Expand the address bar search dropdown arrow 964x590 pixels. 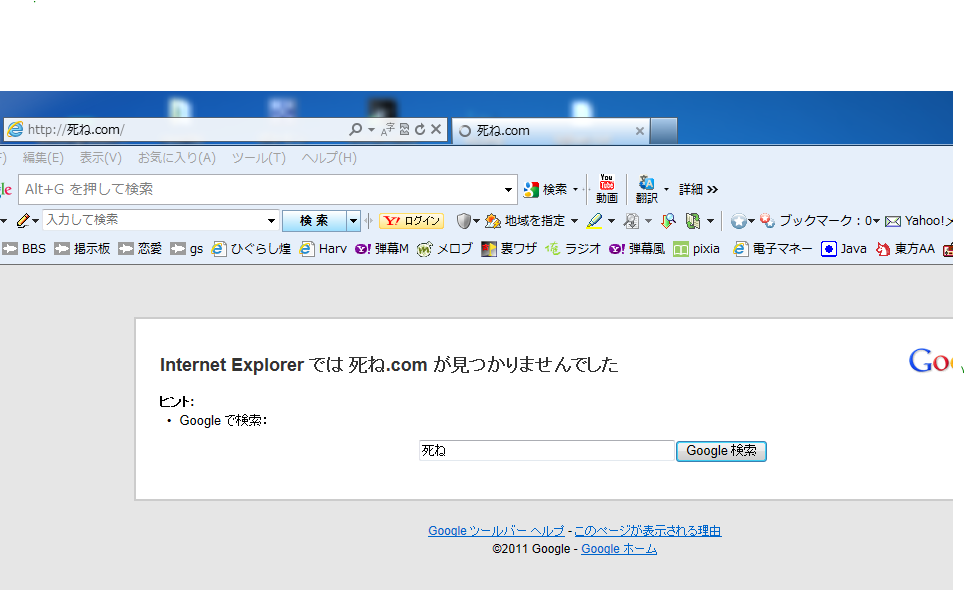pyautogui.click(x=371, y=129)
